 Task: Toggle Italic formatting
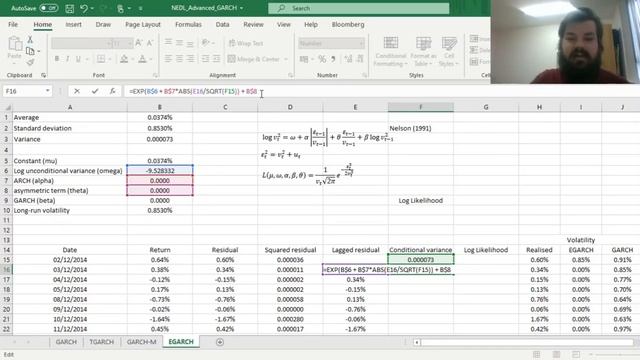pos(67,59)
